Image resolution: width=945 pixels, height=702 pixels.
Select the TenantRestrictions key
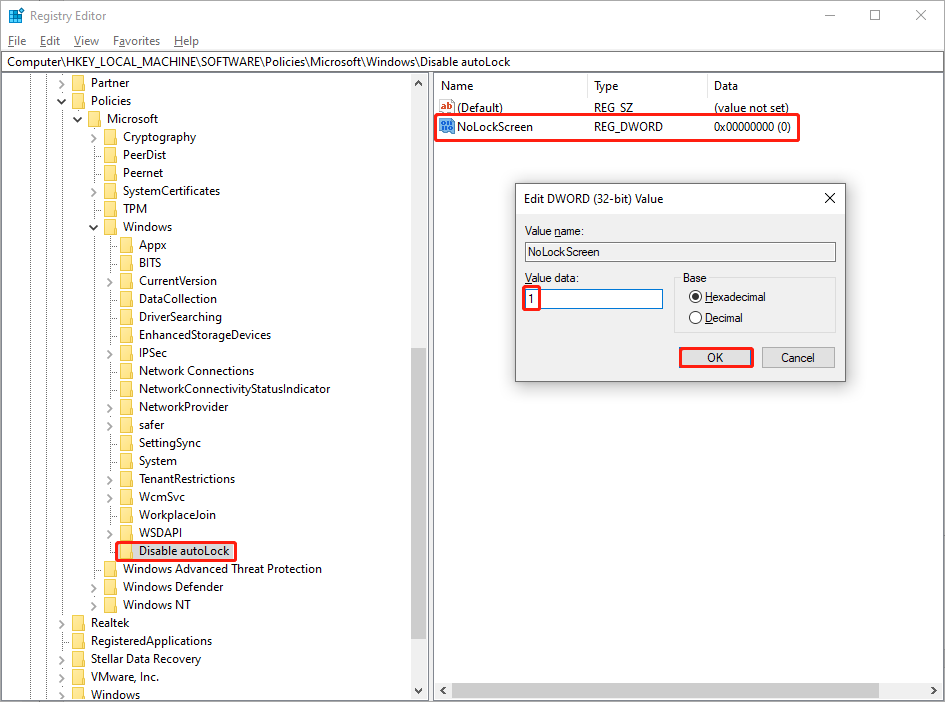coord(187,479)
